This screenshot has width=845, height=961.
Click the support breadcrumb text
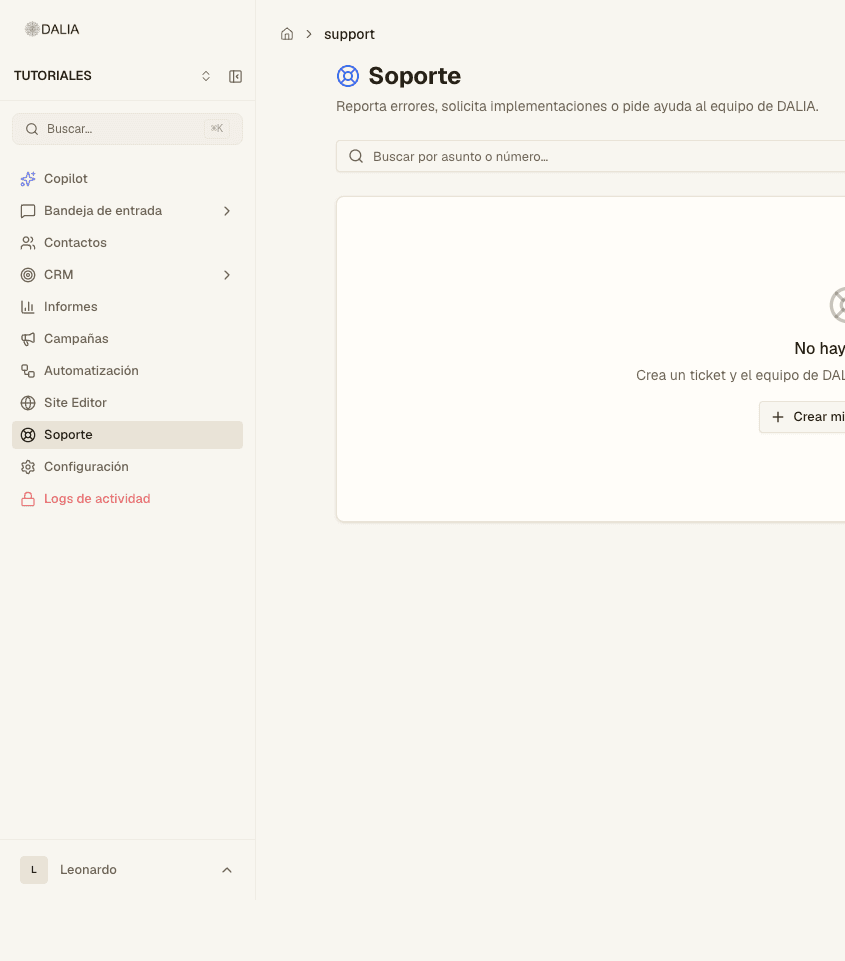point(349,34)
